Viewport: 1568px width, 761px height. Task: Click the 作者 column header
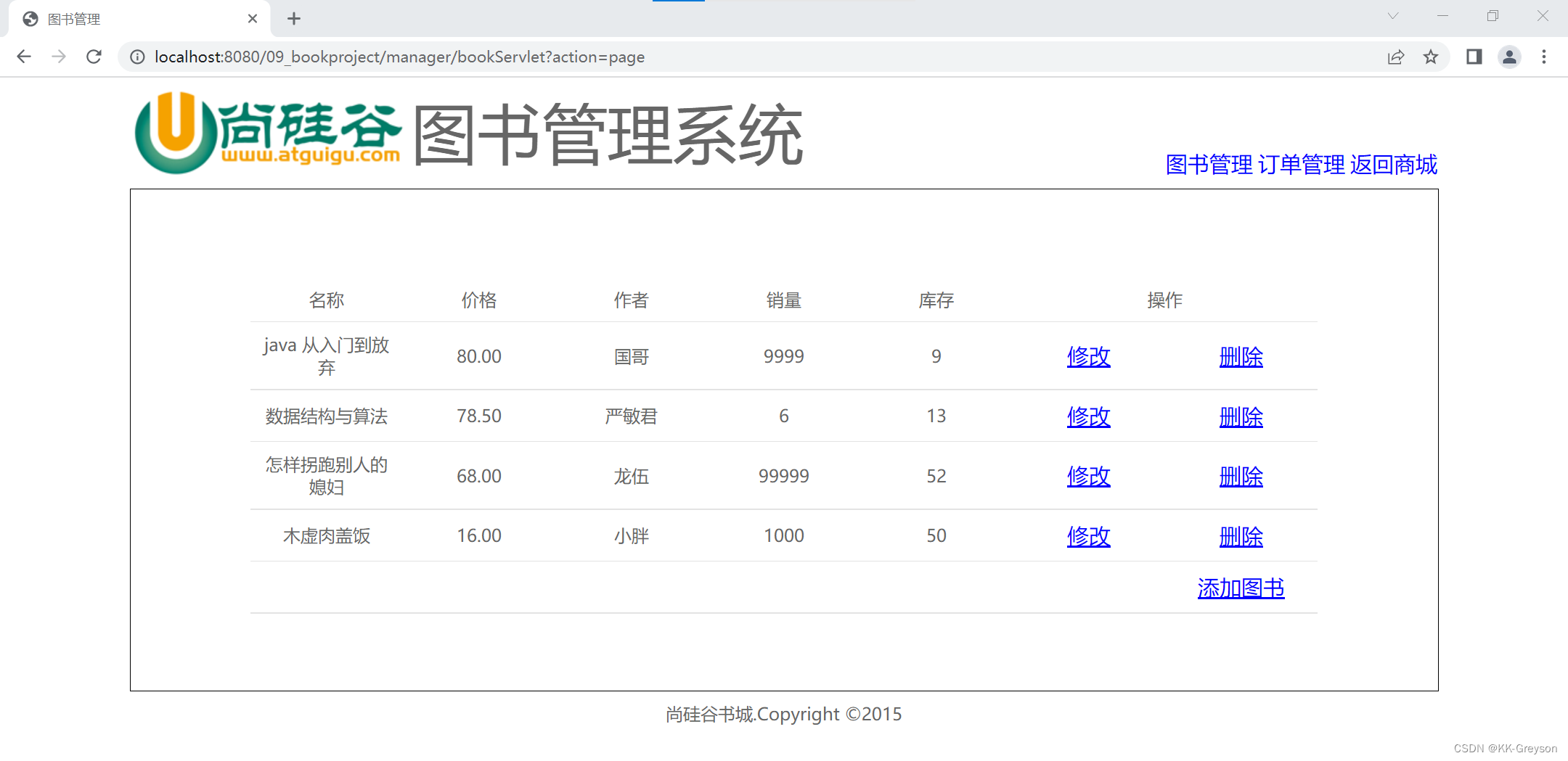click(632, 300)
